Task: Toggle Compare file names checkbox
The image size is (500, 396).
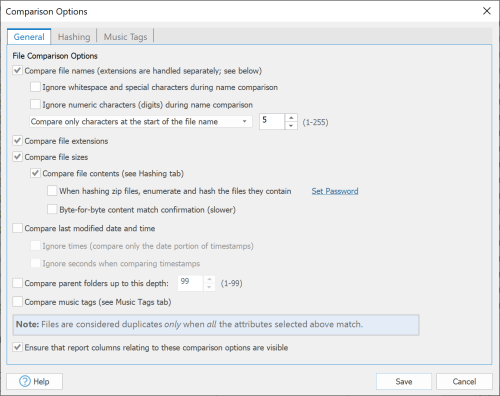Action: click(17, 71)
